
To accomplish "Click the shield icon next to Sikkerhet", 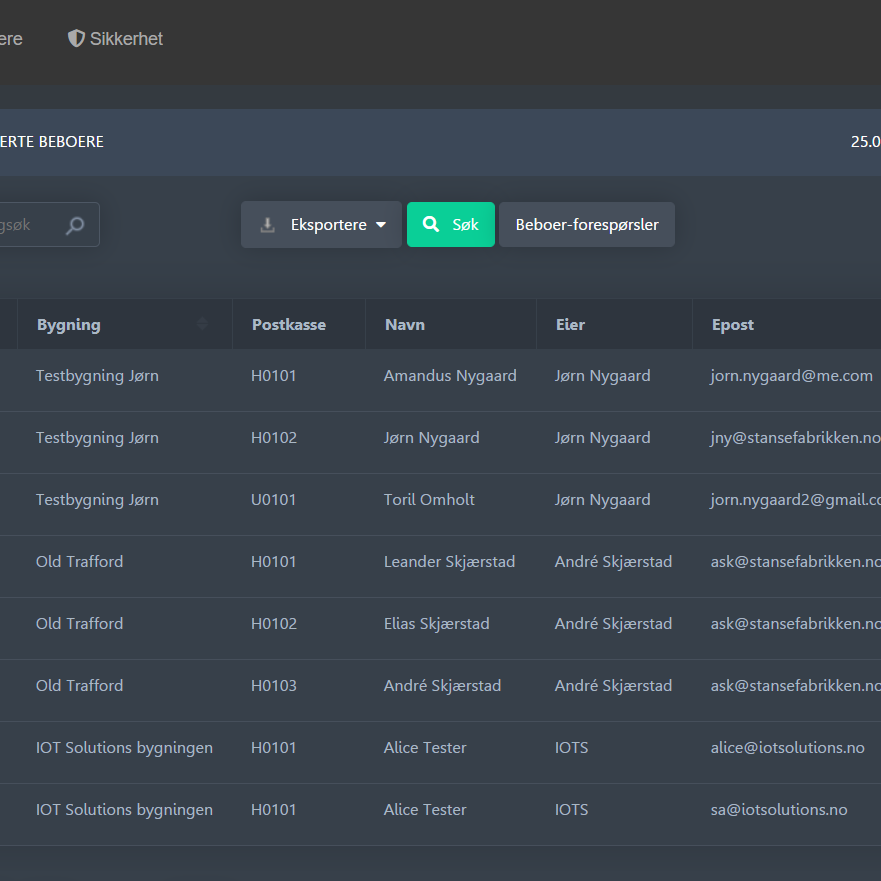I will [76, 39].
